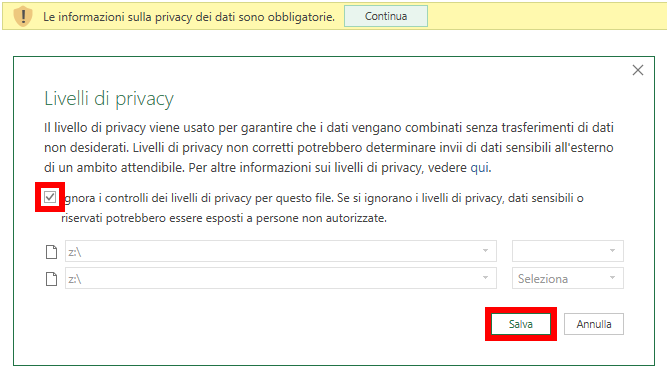Open the 'qui' privacy levels link
The image size is (667, 373).
tap(480, 168)
